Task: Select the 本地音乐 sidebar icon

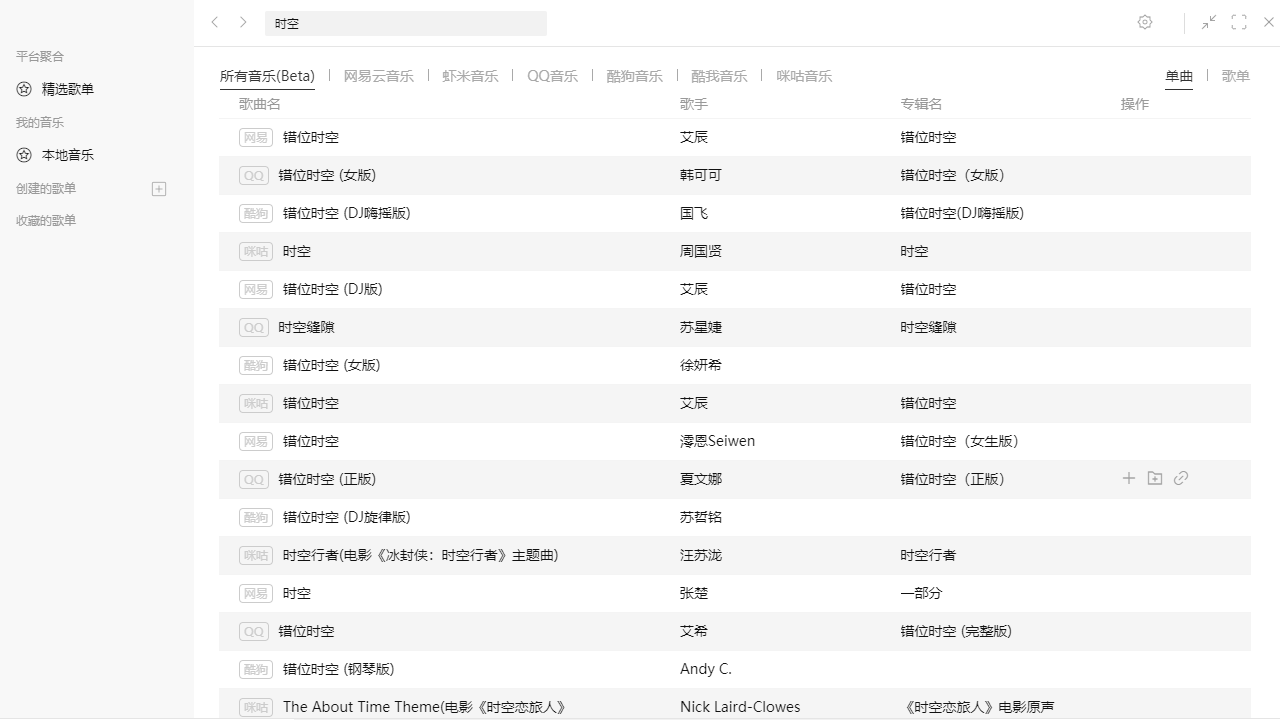Action: point(23,155)
